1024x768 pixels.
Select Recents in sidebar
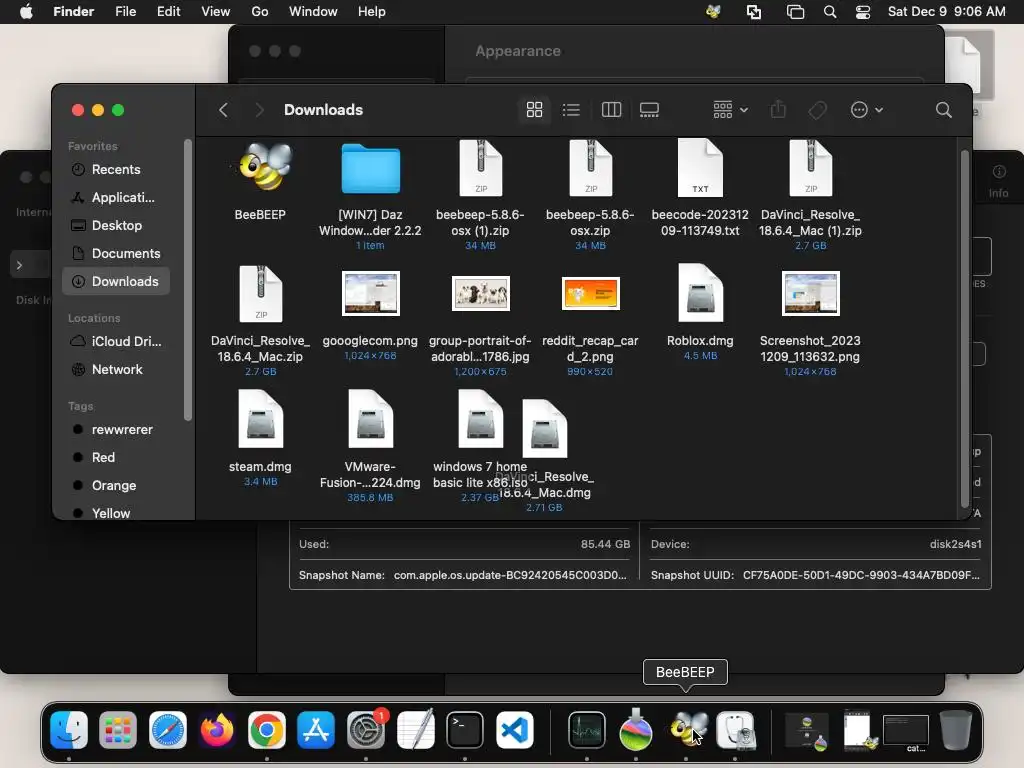116,169
